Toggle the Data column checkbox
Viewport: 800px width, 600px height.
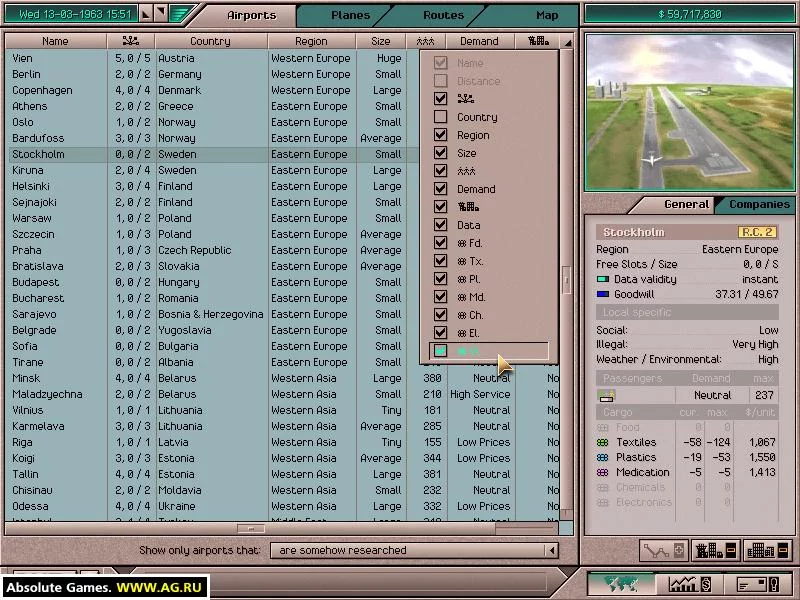coord(440,224)
